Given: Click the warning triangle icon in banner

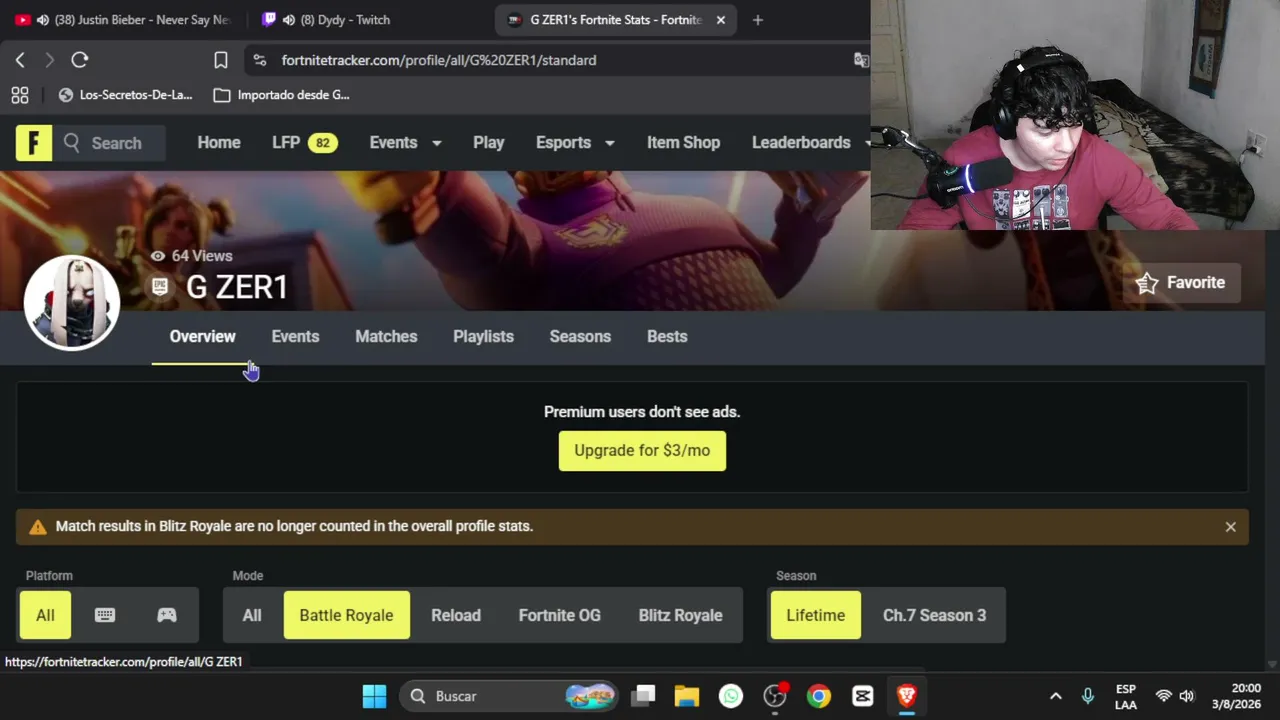Looking at the screenshot, I should (38, 527).
